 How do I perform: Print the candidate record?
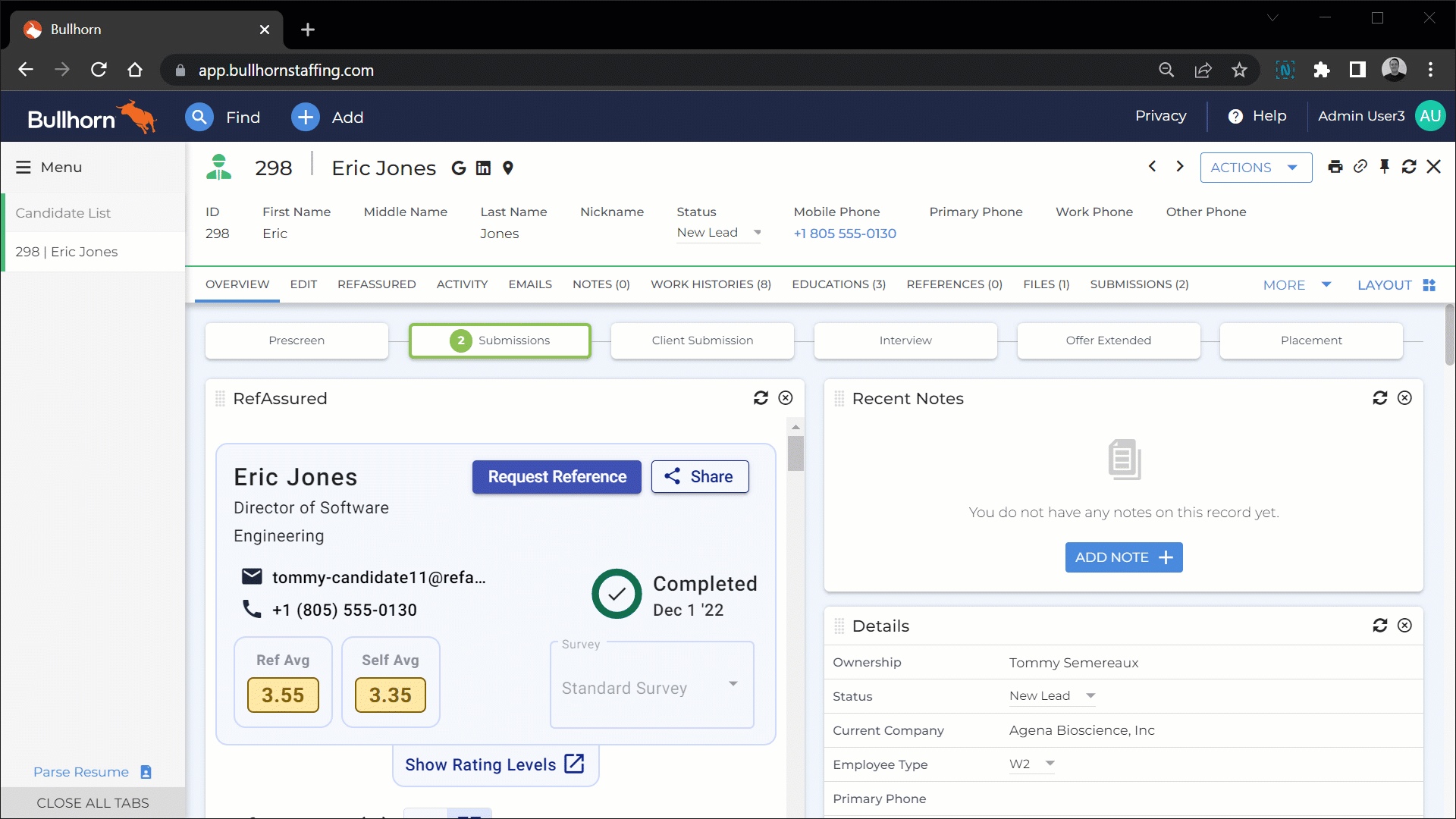coord(1335,167)
